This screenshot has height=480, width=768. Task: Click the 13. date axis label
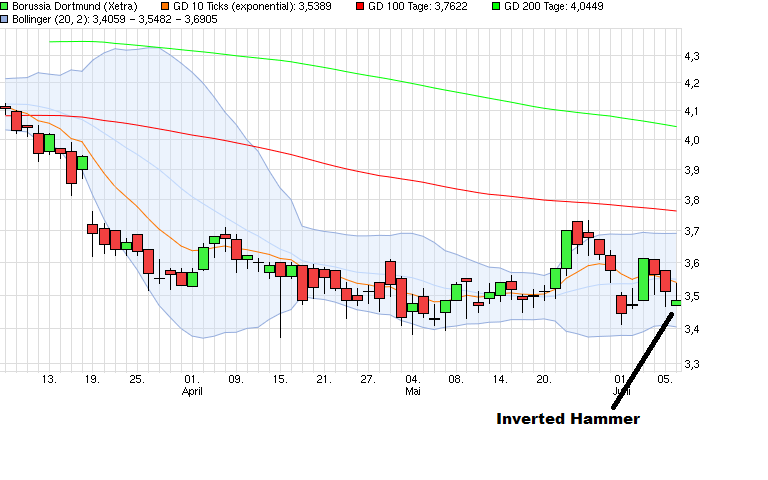pos(49,380)
